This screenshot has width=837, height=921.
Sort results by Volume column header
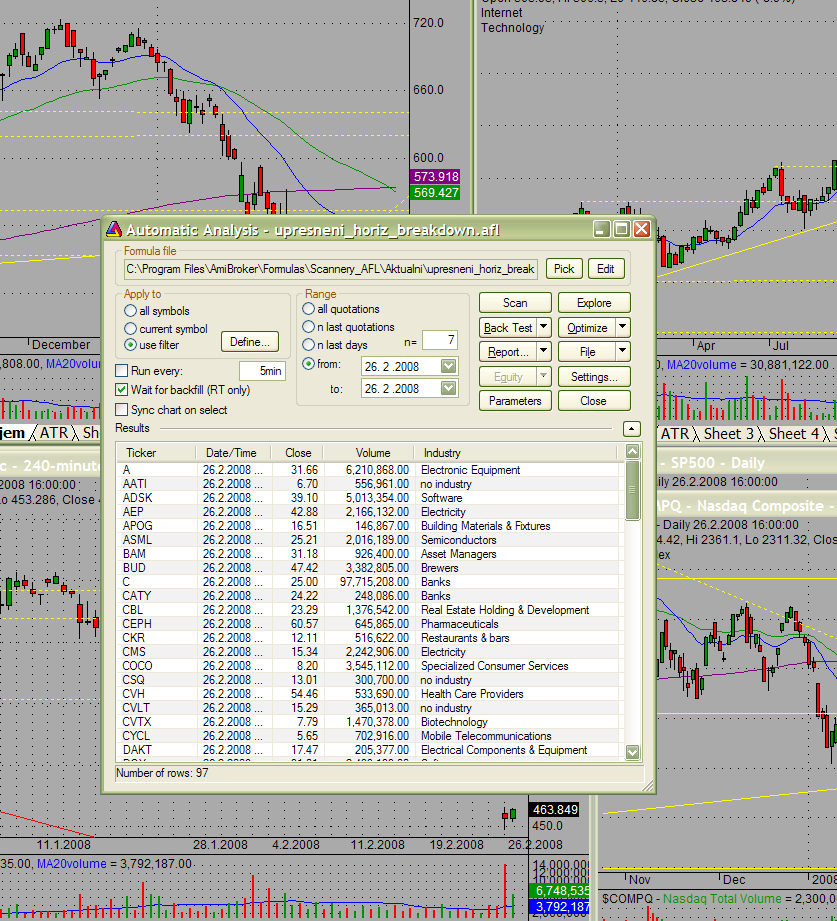[368, 453]
